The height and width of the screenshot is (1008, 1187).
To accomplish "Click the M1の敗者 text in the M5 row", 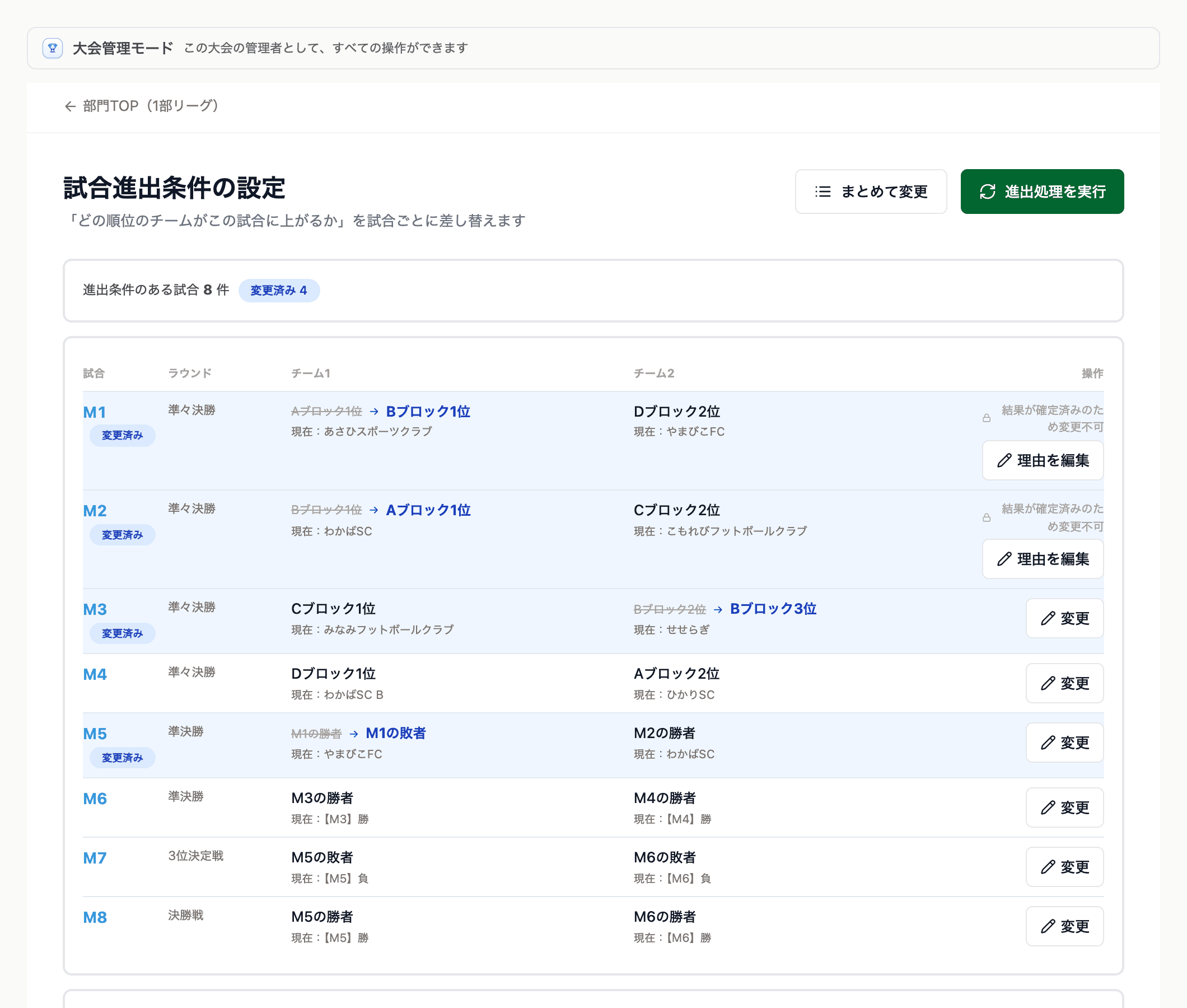I will click(396, 733).
